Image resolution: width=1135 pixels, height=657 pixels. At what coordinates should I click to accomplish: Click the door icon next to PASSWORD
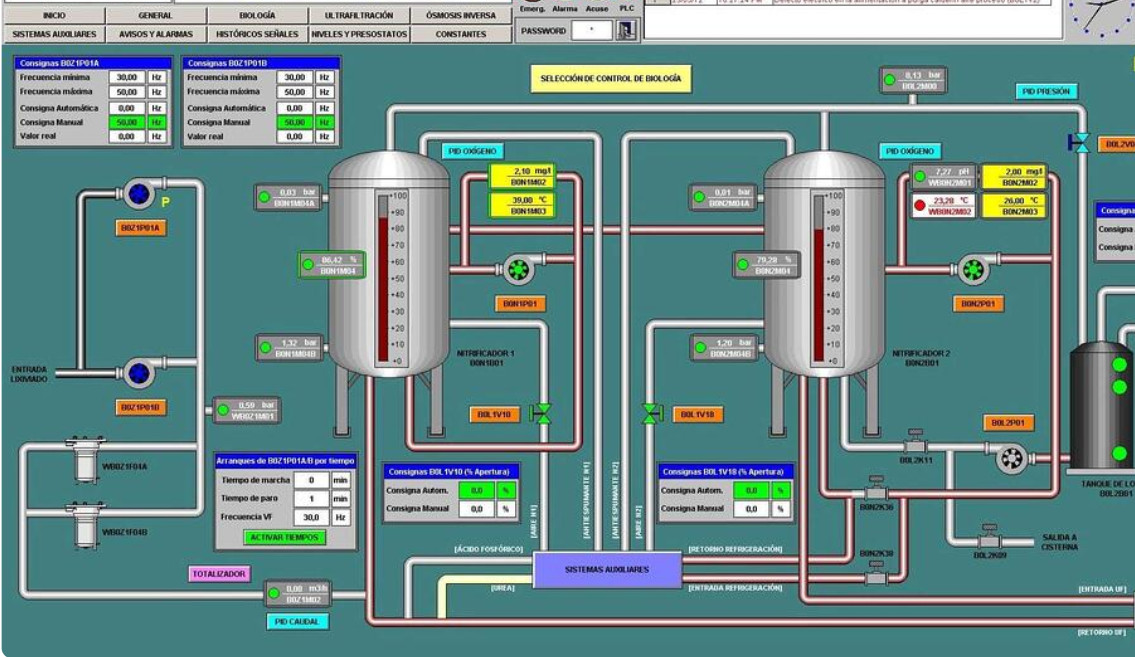[x=626, y=31]
